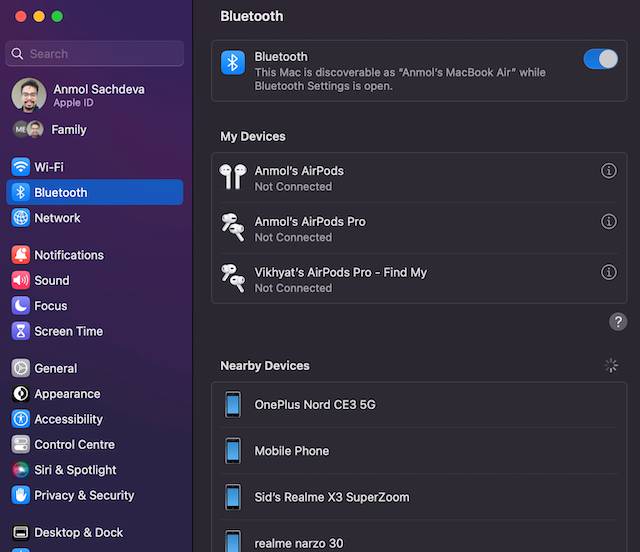
Task: Select the Mobile Phone nearby device
Action: (x=419, y=451)
